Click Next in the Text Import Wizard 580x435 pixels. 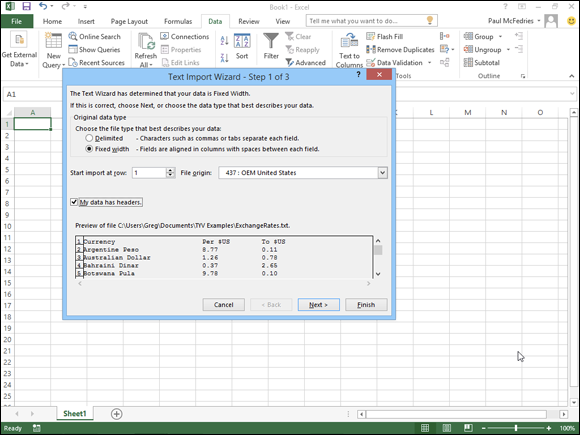(318, 305)
